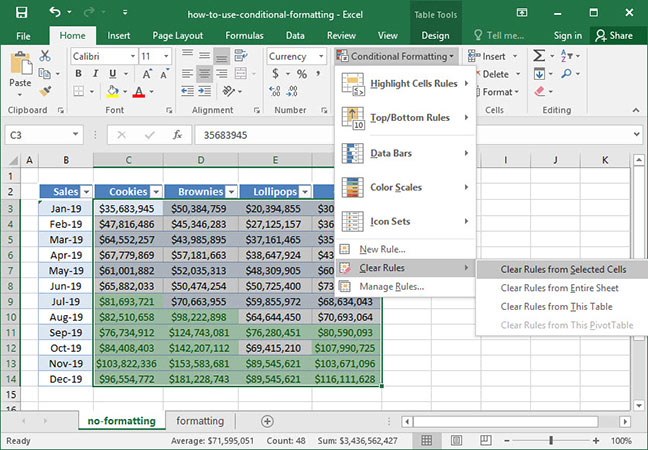The width and height of the screenshot is (648, 450).
Task: Click the Conditional Formatting button
Action: point(396,56)
